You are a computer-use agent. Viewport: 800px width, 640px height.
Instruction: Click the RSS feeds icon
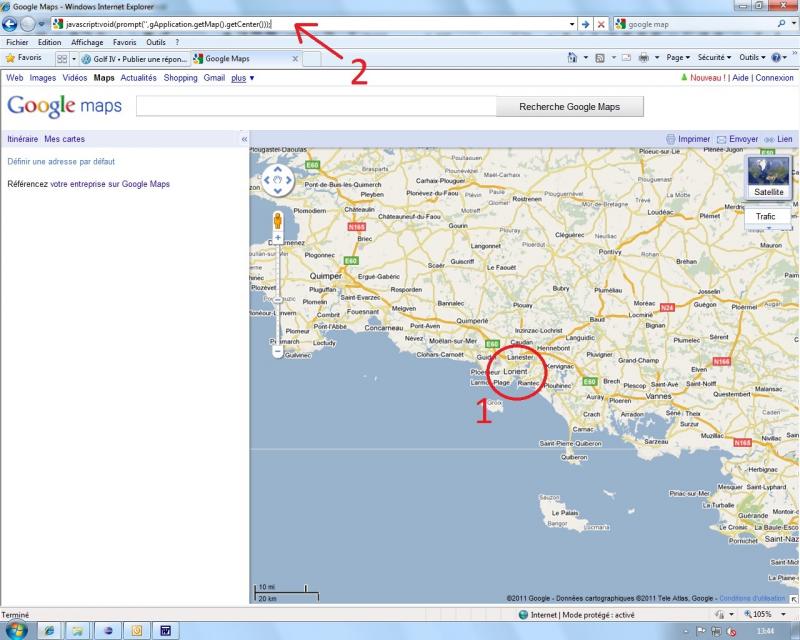[x=600, y=58]
